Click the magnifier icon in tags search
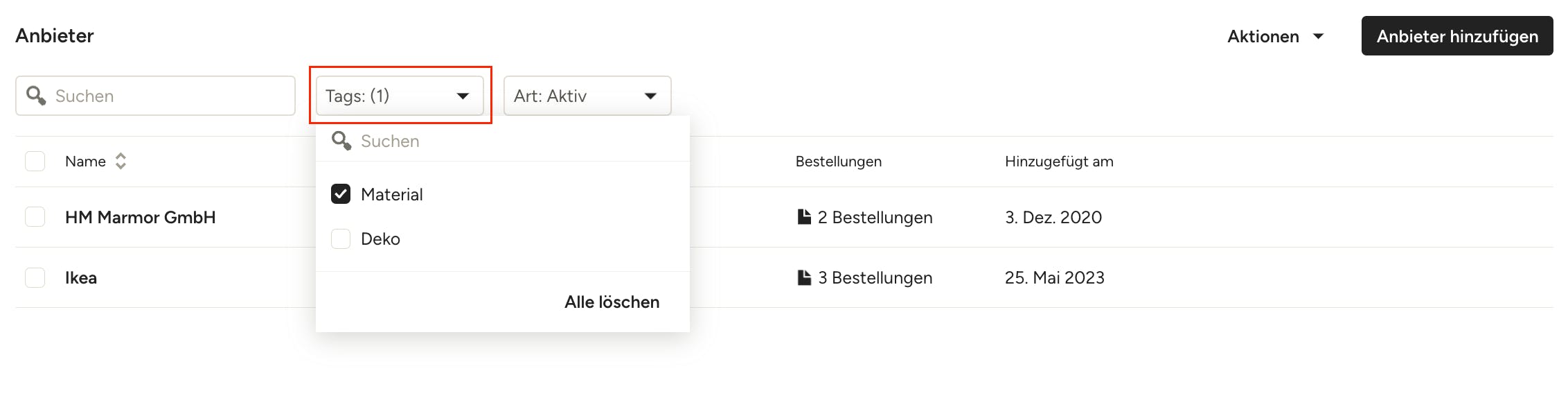Screen dimensions: 1568x416 pos(341,141)
